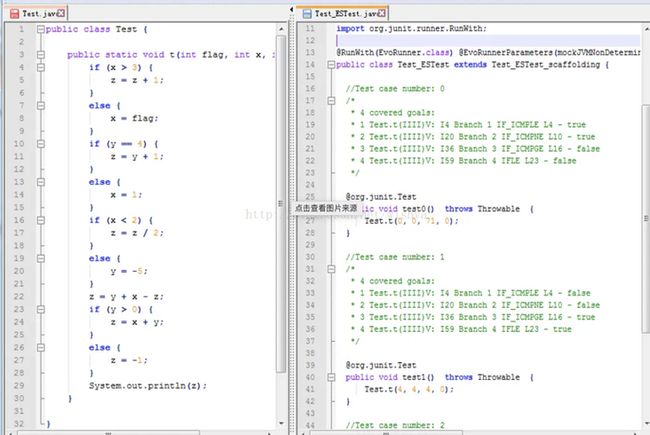The image size is (650, 435).
Task: Click the text 'import org.junit.runner.RunWith;'
Action: (x=411, y=29)
